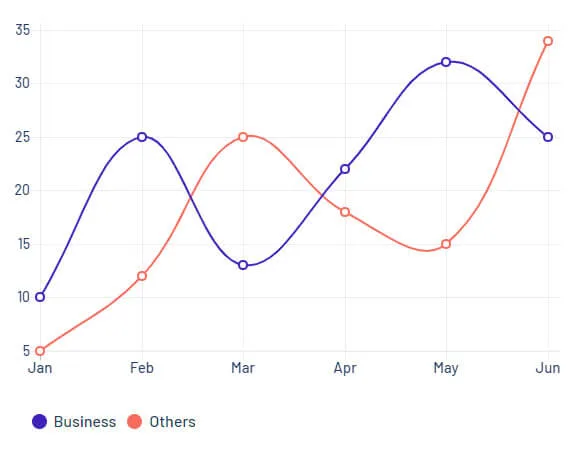Screen dimensions: 578x454
Task: Select Others data point for May
Action: point(446,244)
